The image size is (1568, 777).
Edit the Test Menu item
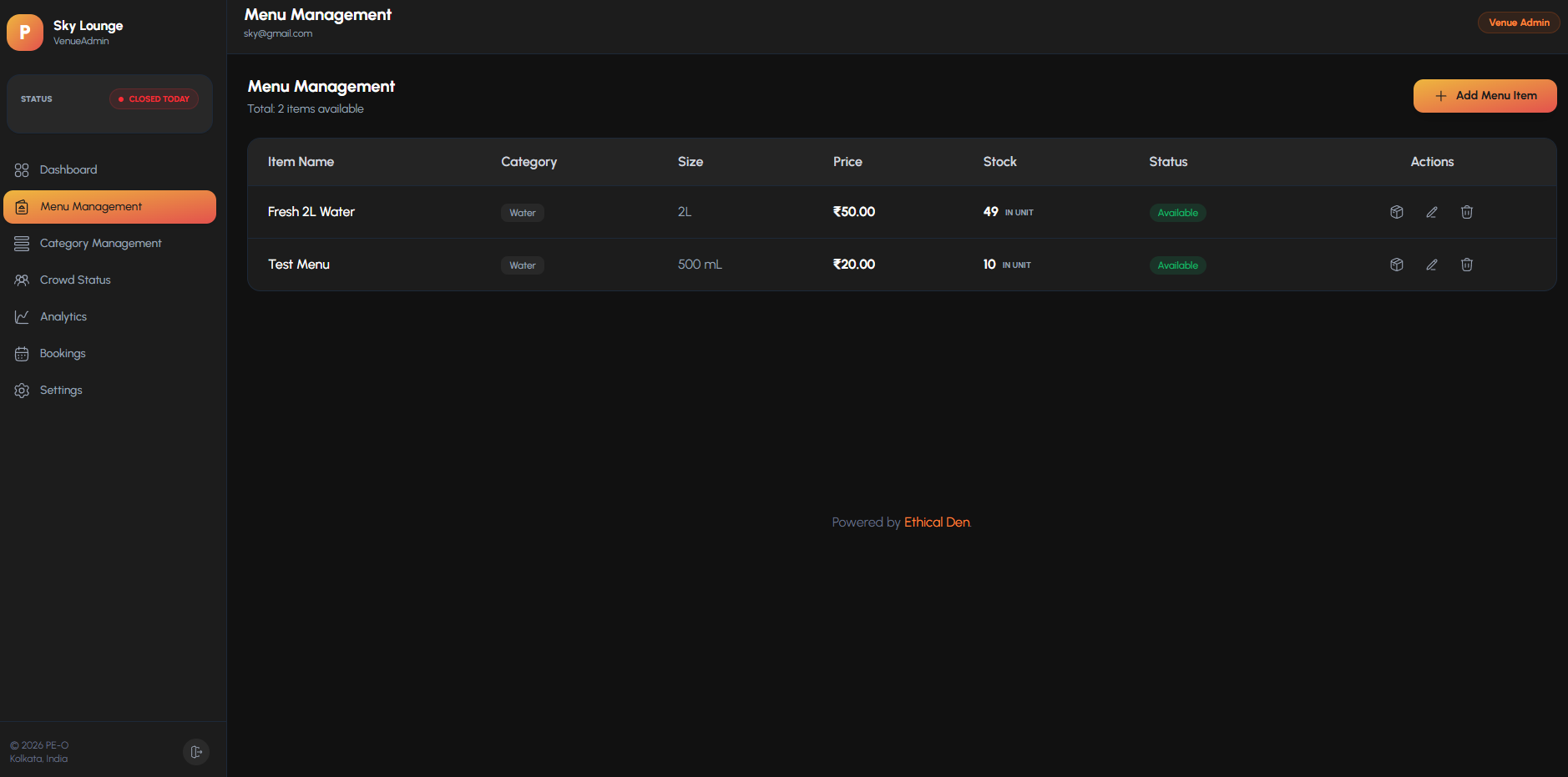pyautogui.click(x=1432, y=265)
